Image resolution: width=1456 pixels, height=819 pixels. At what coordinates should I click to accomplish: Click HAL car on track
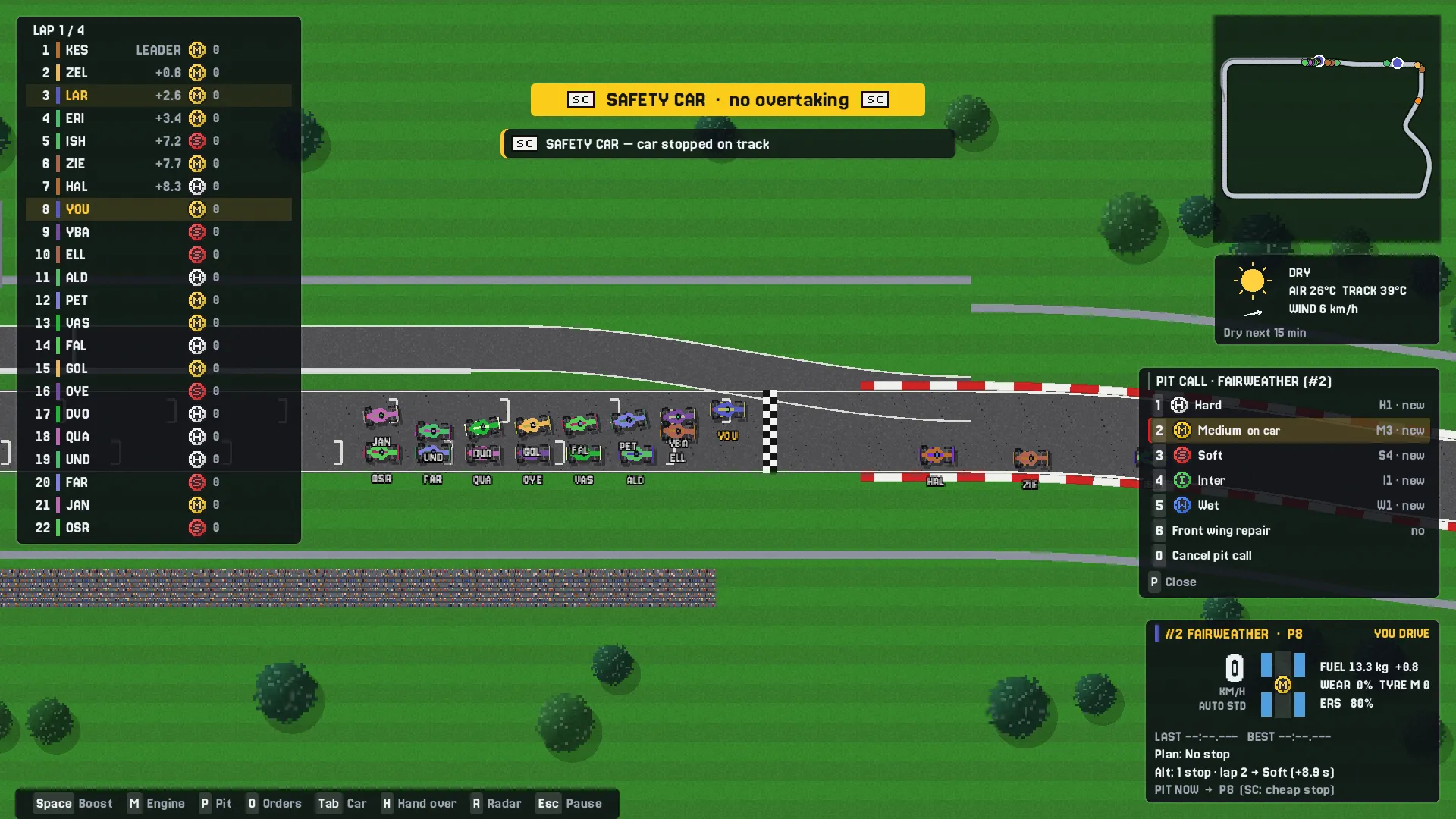(937, 455)
